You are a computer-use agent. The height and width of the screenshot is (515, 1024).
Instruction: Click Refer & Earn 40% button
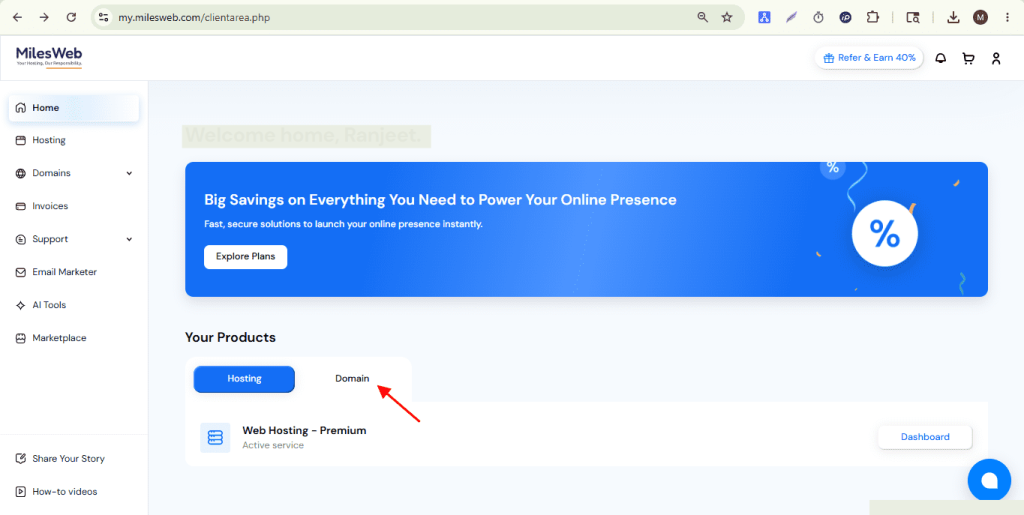(869, 58)
